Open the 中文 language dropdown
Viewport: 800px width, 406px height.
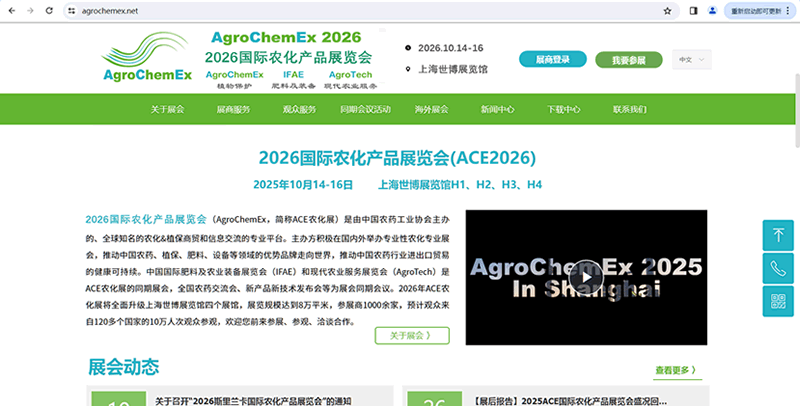pos(692,60)
